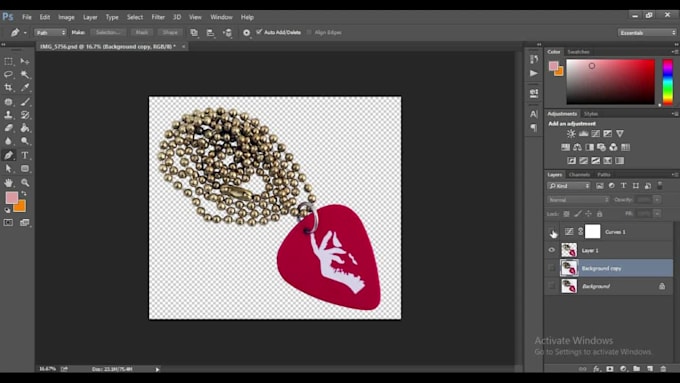
Task: Select the Clone Stamp tool
Action: 8,115
